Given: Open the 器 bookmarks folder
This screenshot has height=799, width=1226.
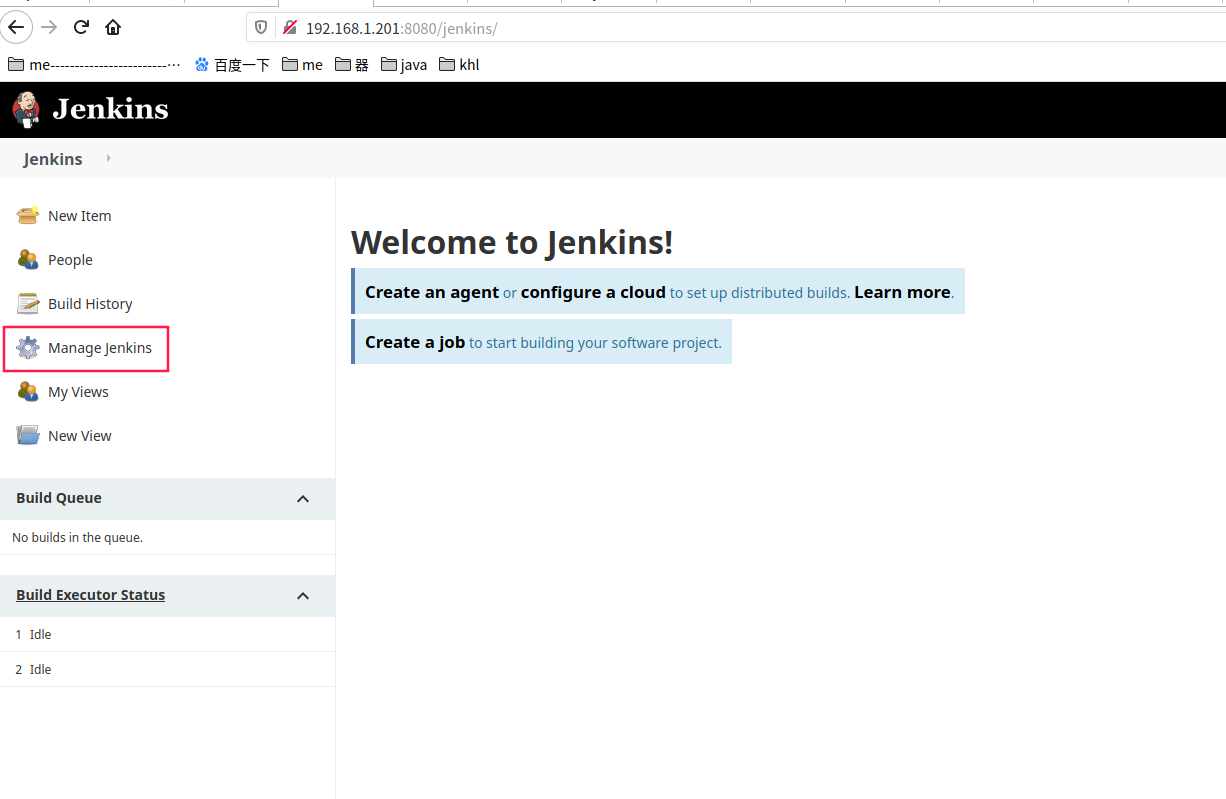Looking at the screenshot, I should 351,65.
